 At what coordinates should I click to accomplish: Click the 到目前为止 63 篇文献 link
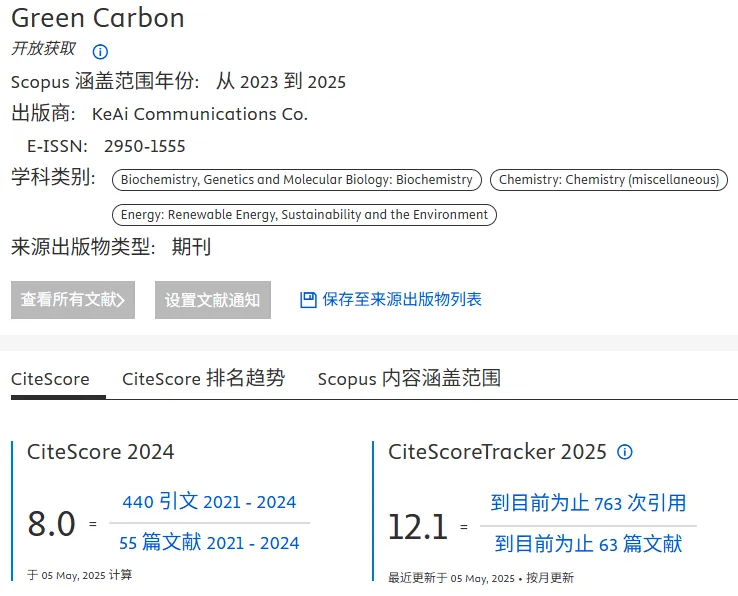pos(588,544)
